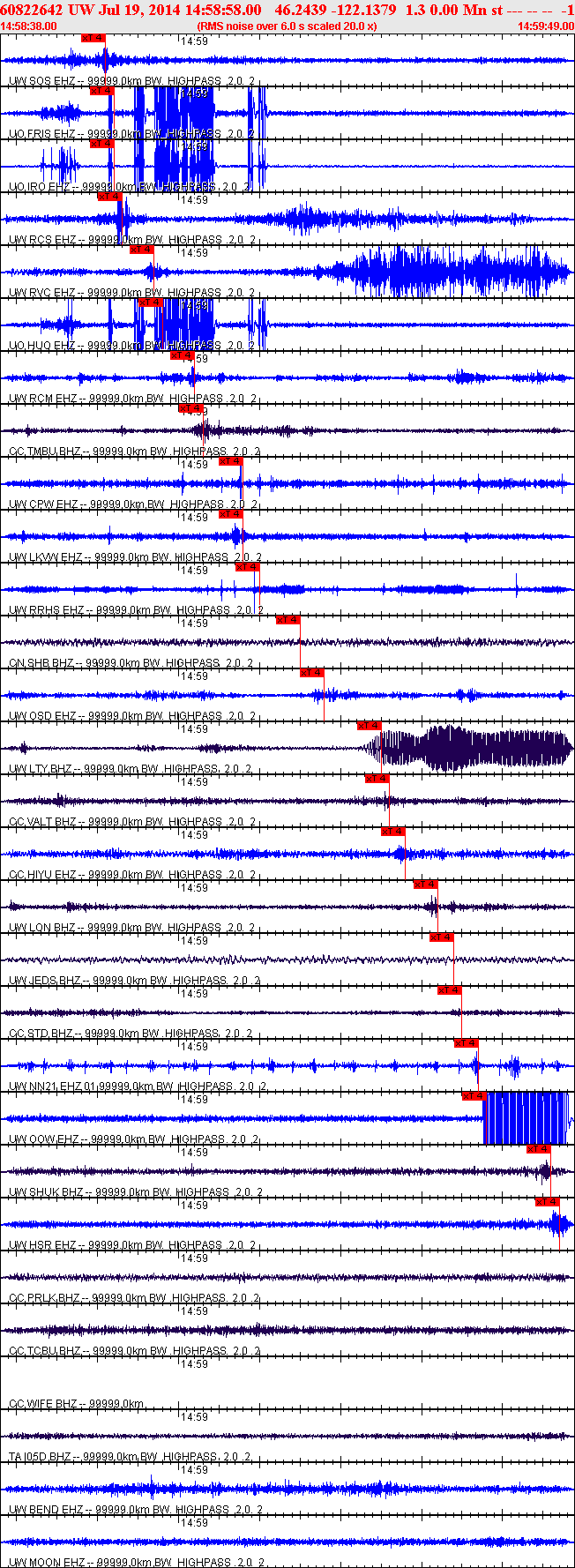Image resolution: width=575 pixels, height=1568 pixels.
Task: Select the 'CC WIFE BHZ' station label
Action: 43,1404
